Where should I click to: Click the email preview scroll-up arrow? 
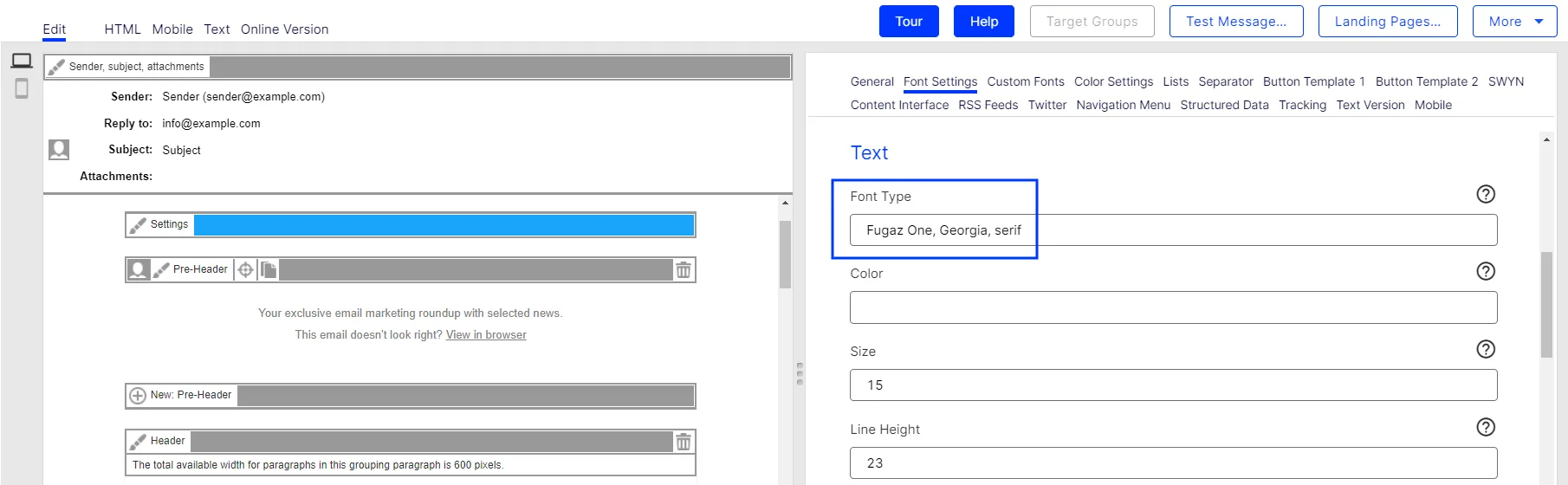point(785,204)
